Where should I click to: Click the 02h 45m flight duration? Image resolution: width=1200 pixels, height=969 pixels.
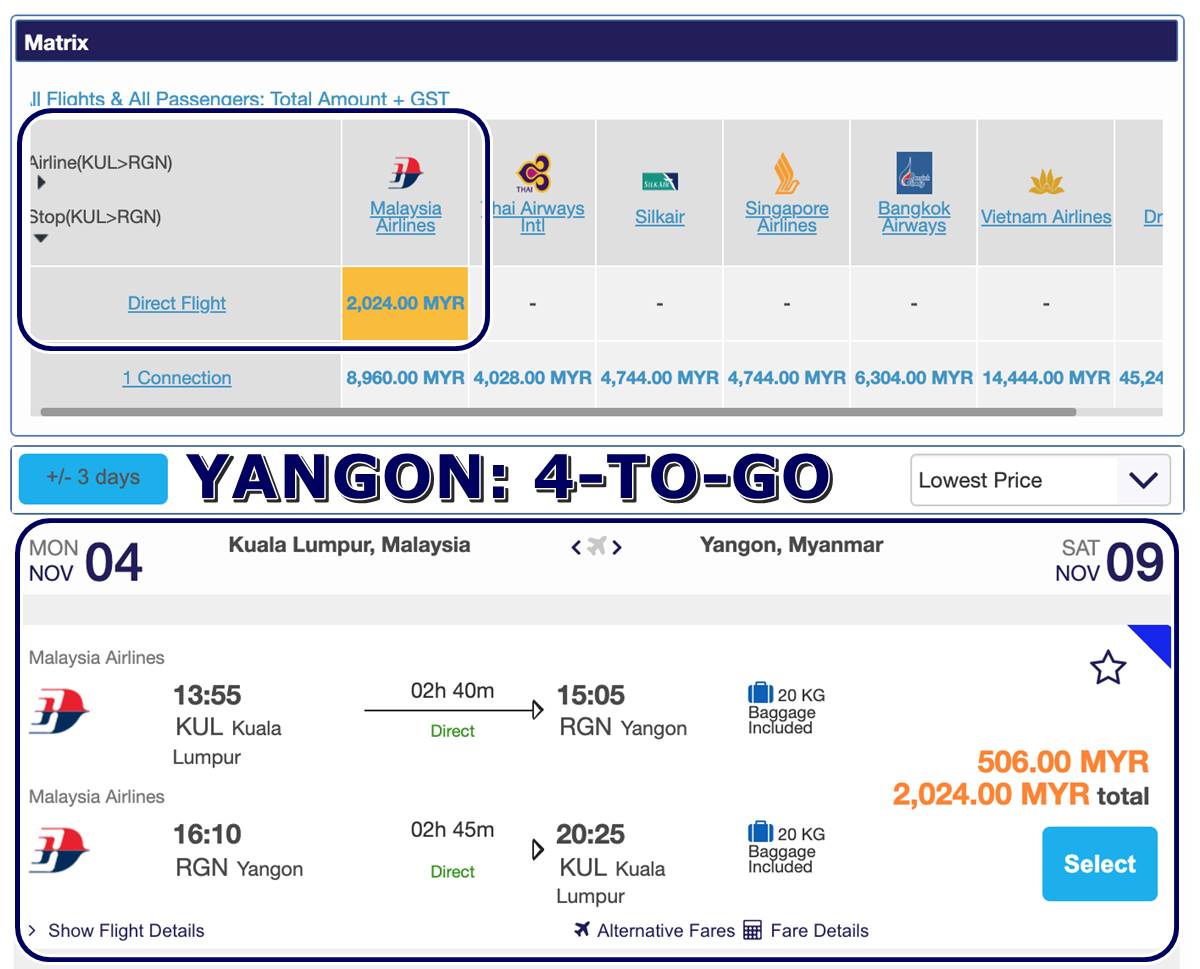coord(452,830)
